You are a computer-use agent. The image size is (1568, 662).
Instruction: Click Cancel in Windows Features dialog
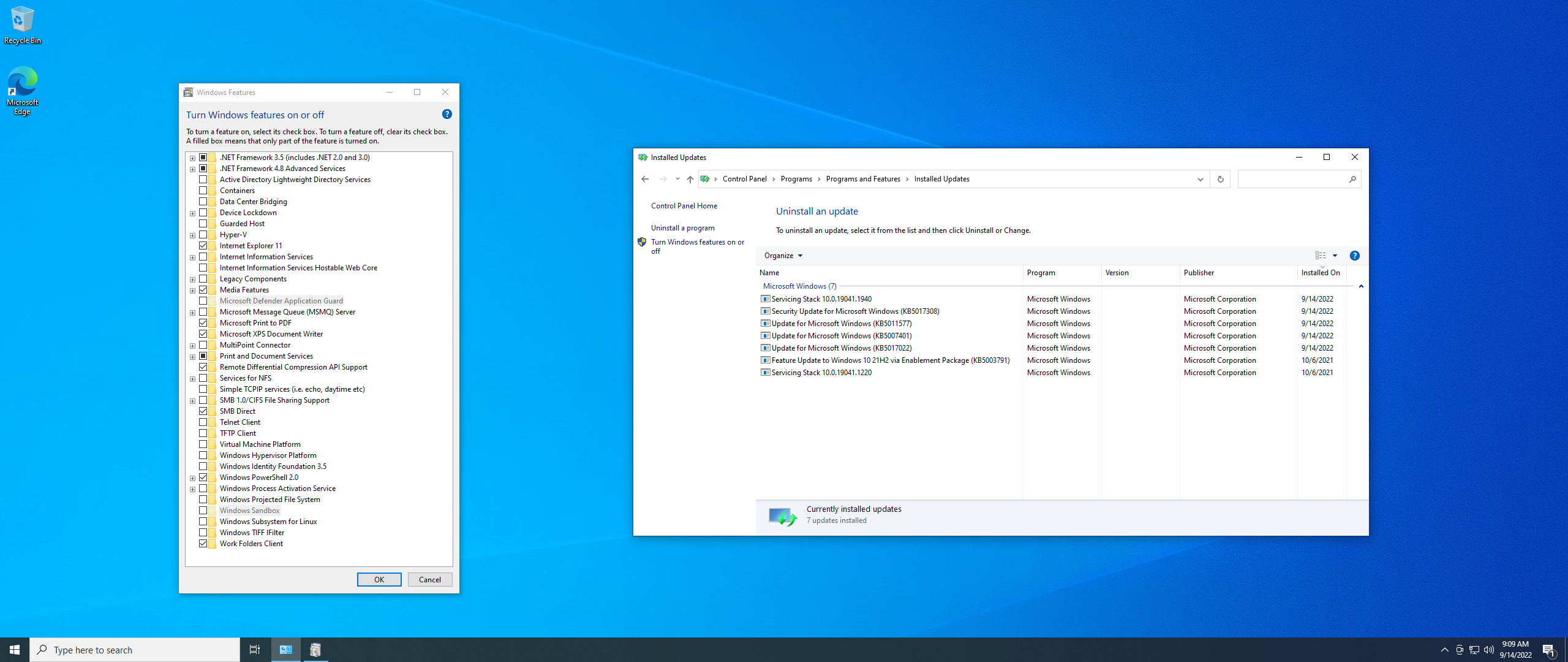pyautogui.click(x=430, y=579)
